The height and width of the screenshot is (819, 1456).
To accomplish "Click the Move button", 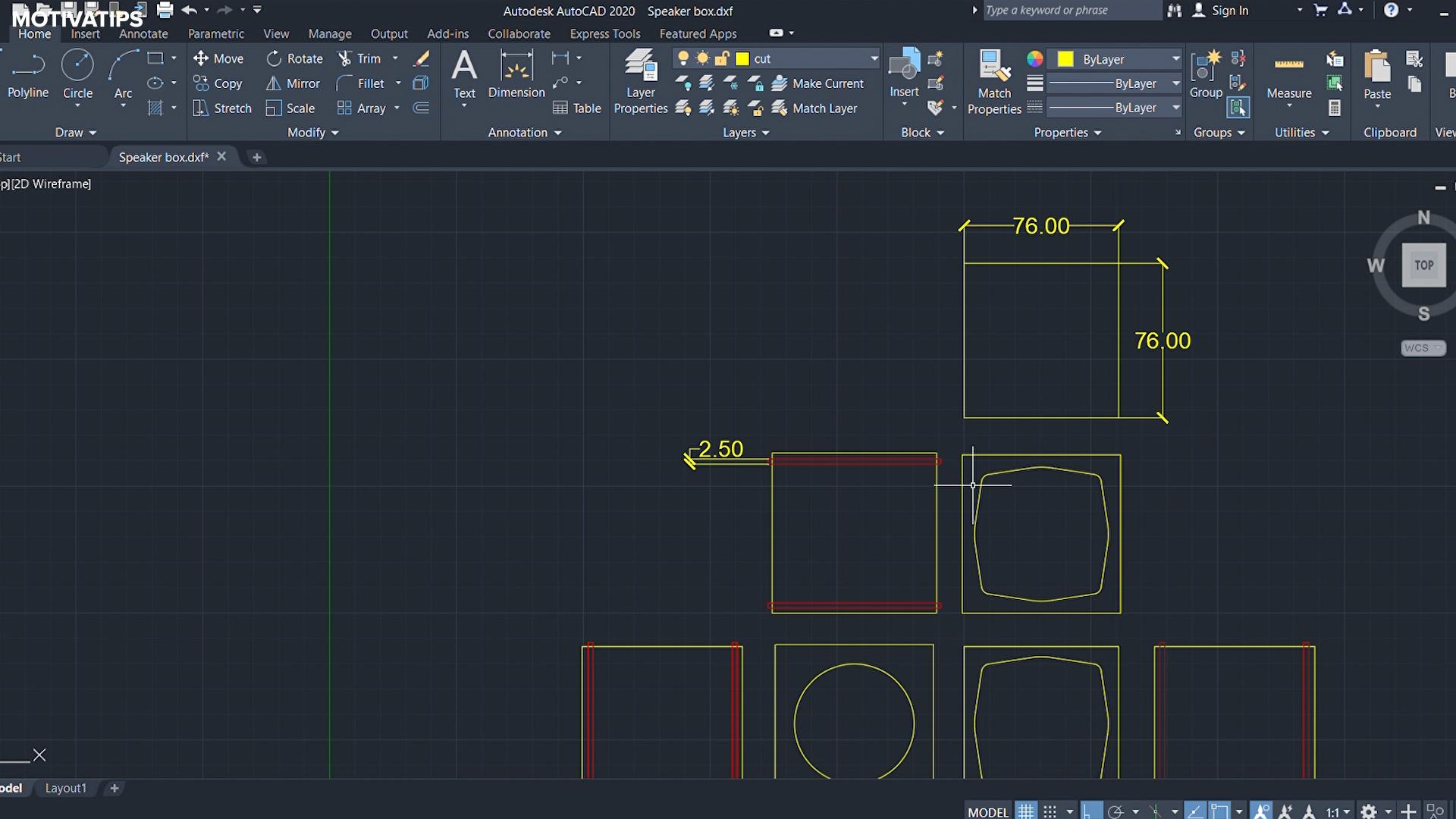I will click(x=218, y=58).
